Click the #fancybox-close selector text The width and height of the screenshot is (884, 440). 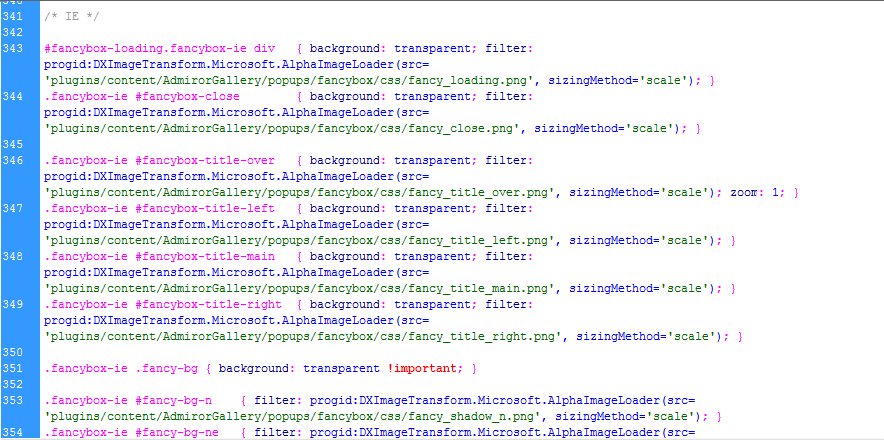pos(187,96)
